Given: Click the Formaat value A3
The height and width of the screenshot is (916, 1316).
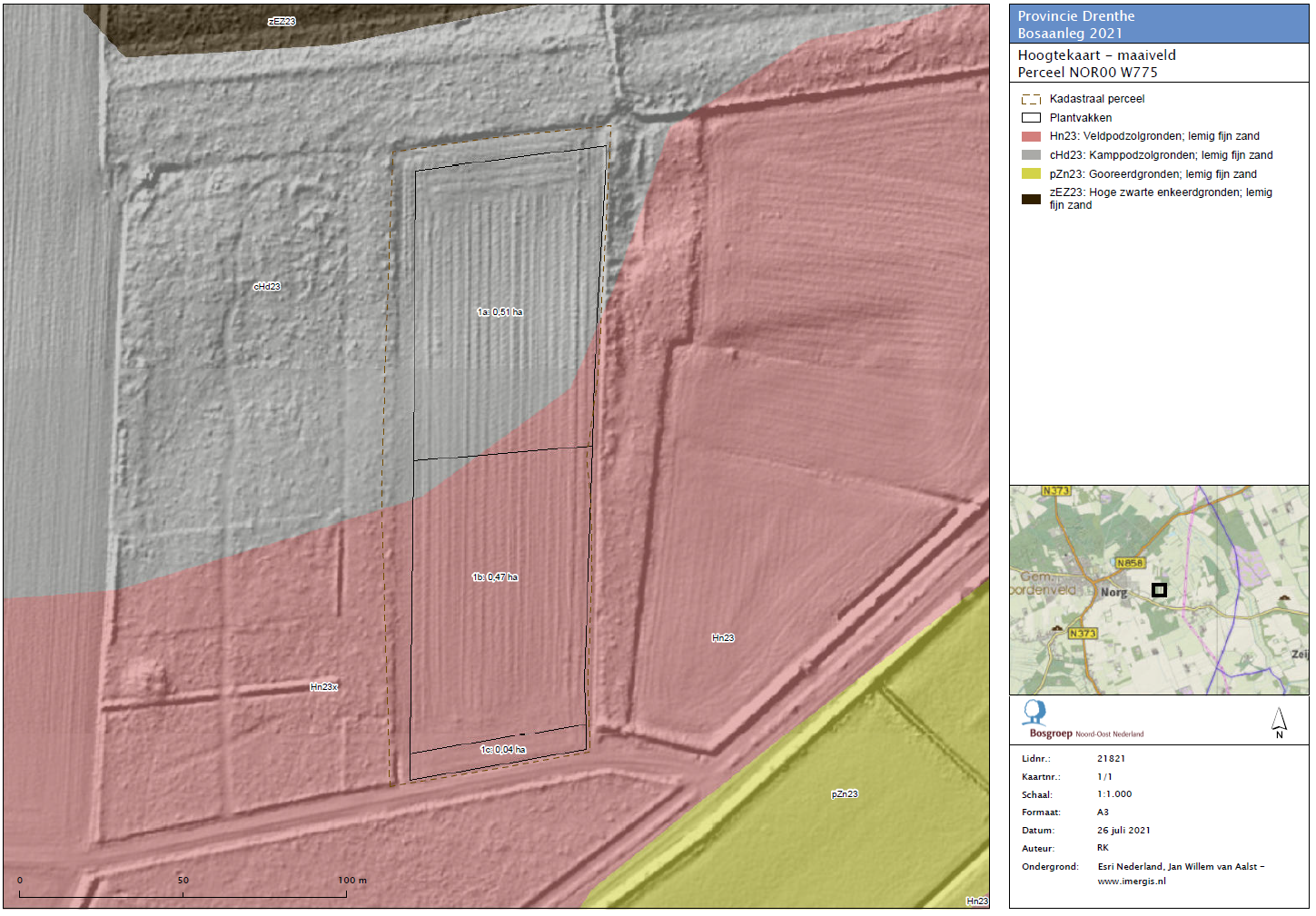Looking at the screenshot, I should point(1103,813).
